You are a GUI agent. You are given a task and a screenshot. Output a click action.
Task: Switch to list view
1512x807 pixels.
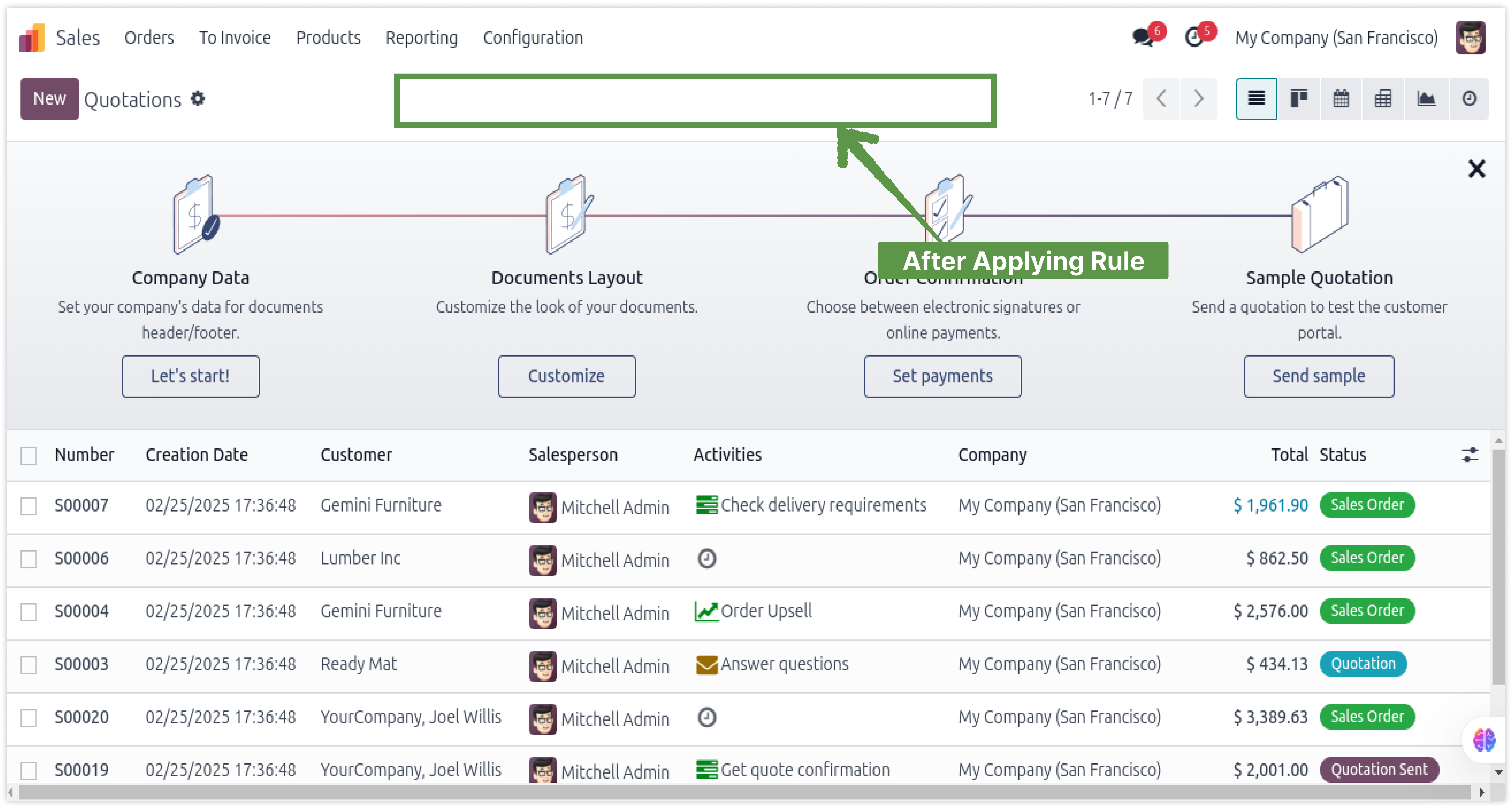(1256, 99)
